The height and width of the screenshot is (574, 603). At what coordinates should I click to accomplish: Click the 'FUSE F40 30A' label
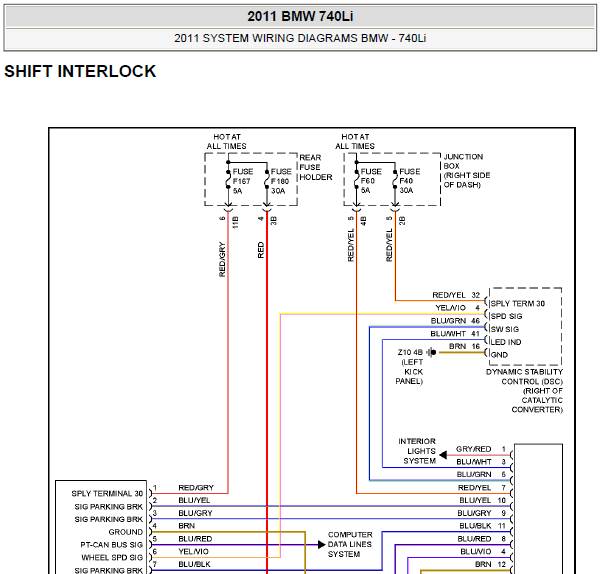coord(410,181)
